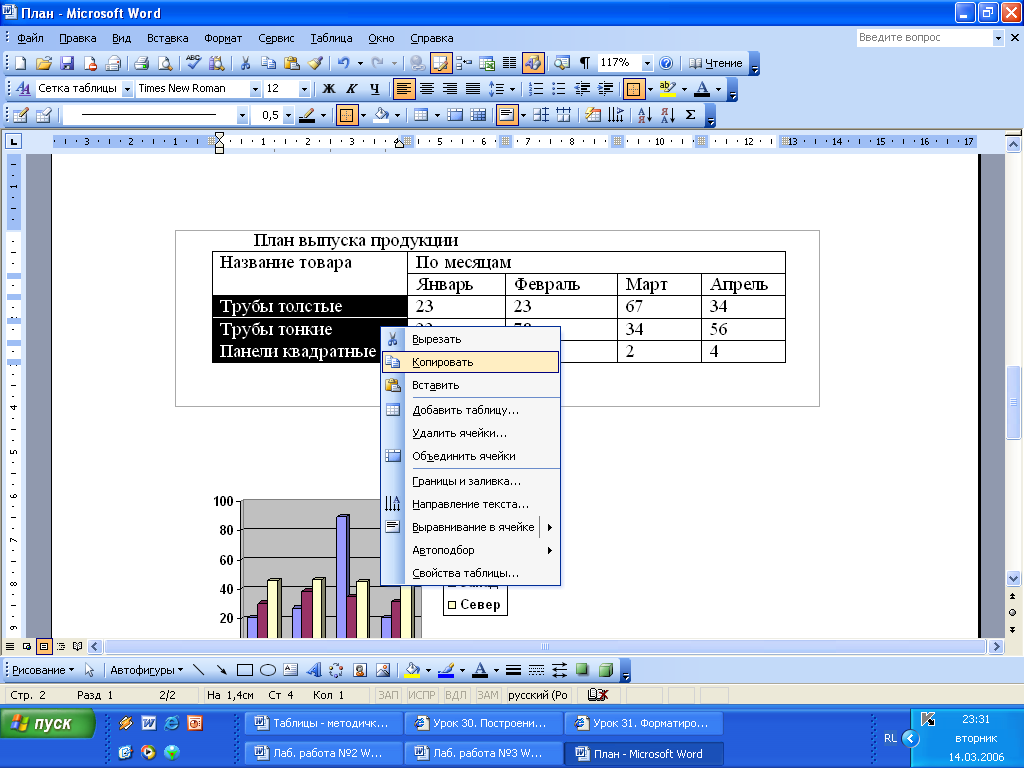Image resolution: width=1024 pixels, height=768 pixels.
Task: Click the font color A button
Action: tap(702, 89)
